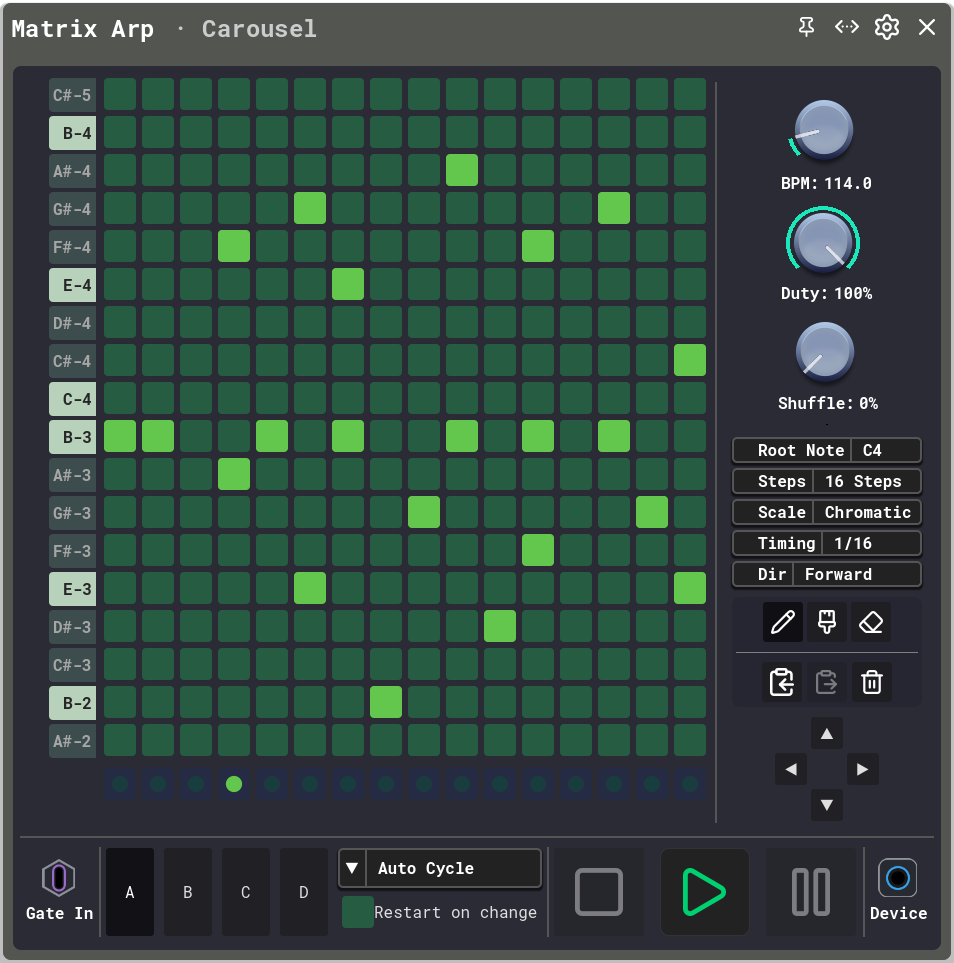Click the Carousel preset name

pos(259,28)
